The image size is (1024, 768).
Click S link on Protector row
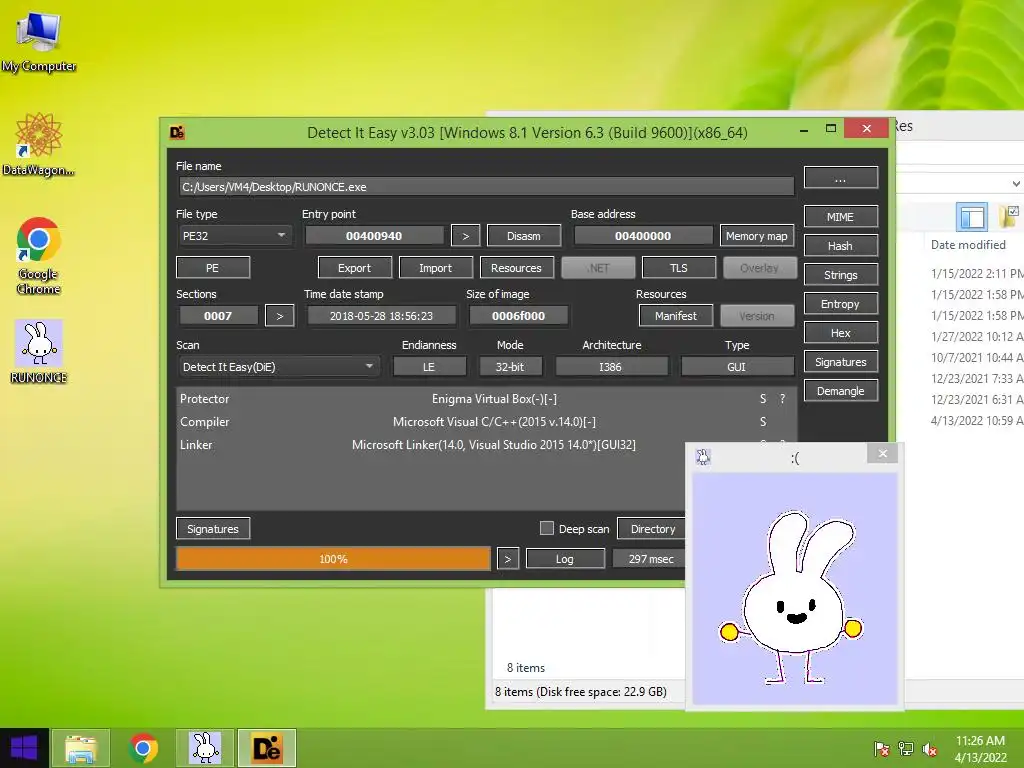(x=763, y=399)
